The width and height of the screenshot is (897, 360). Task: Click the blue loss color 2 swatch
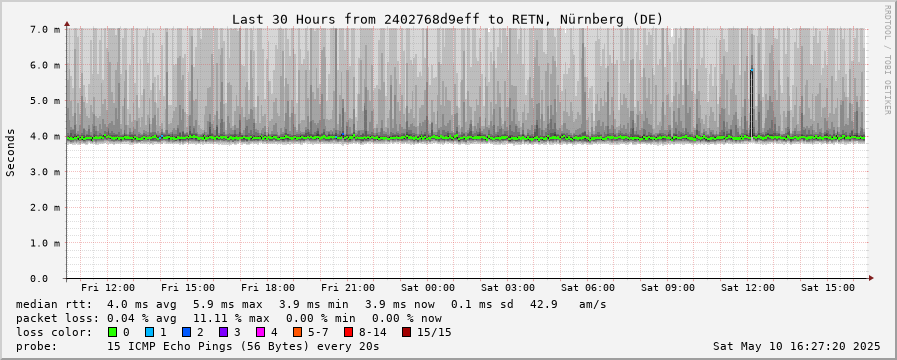186,332
